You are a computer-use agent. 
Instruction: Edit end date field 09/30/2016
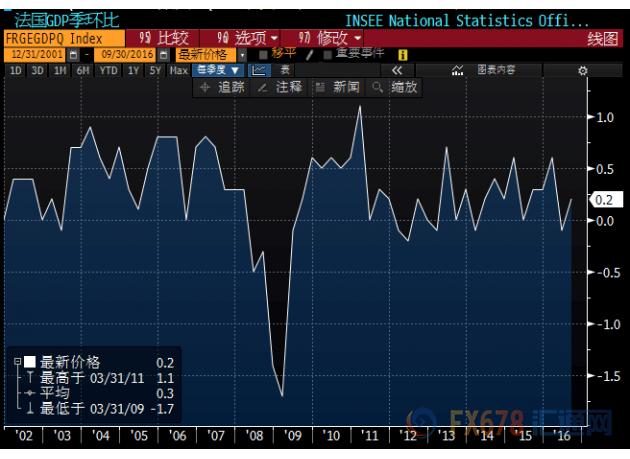coord(125,55)
